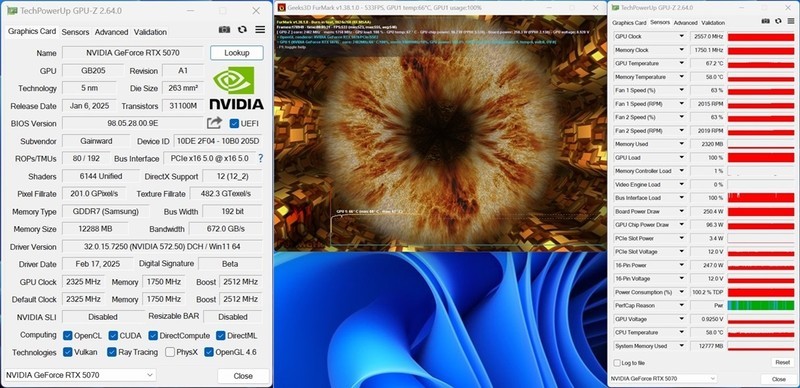Click the GPU-Z title bar icon in Sensors window
Screen dimensions: 800x388
615,7
